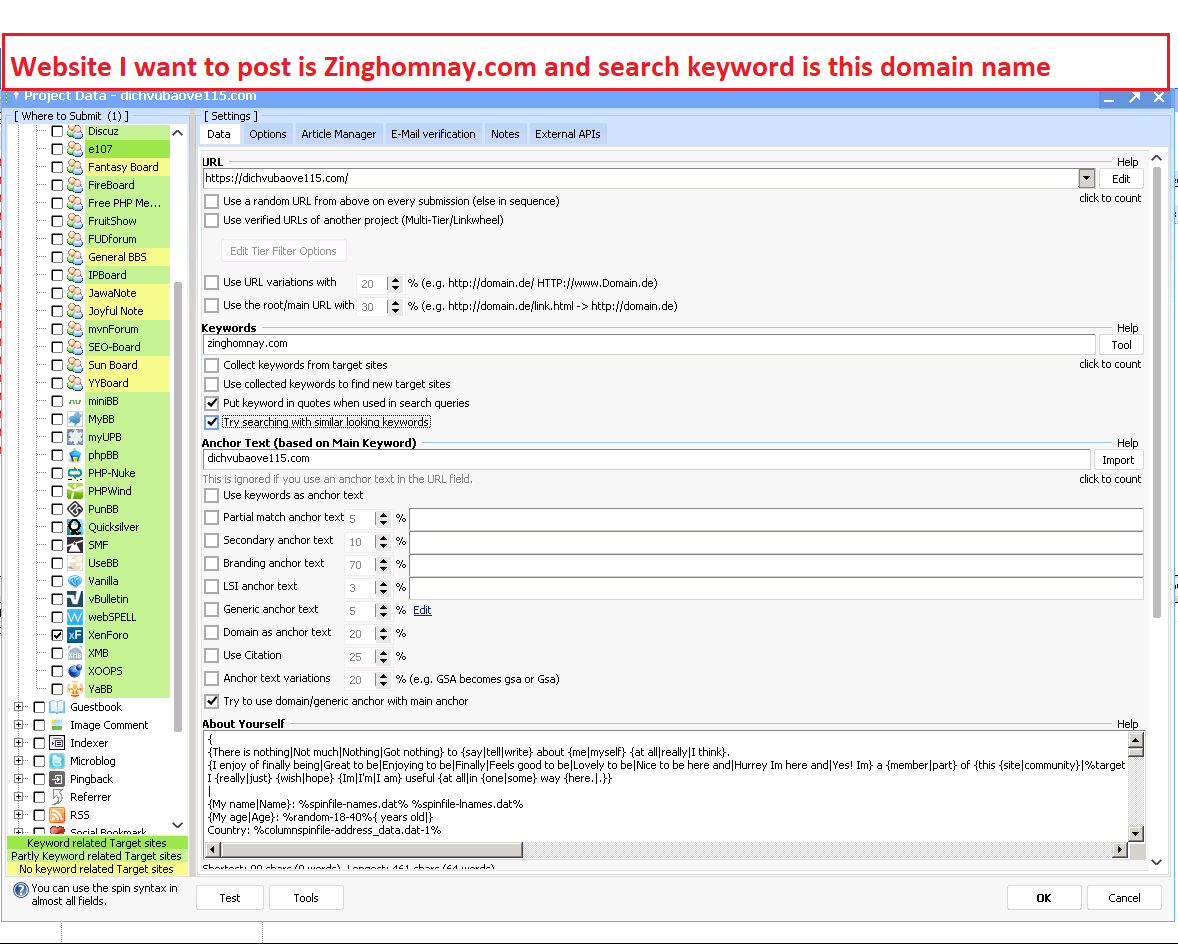Enable random URL on every submission
The height and width of the screenshot is (944, 1178).
click(x=212, y=201)
